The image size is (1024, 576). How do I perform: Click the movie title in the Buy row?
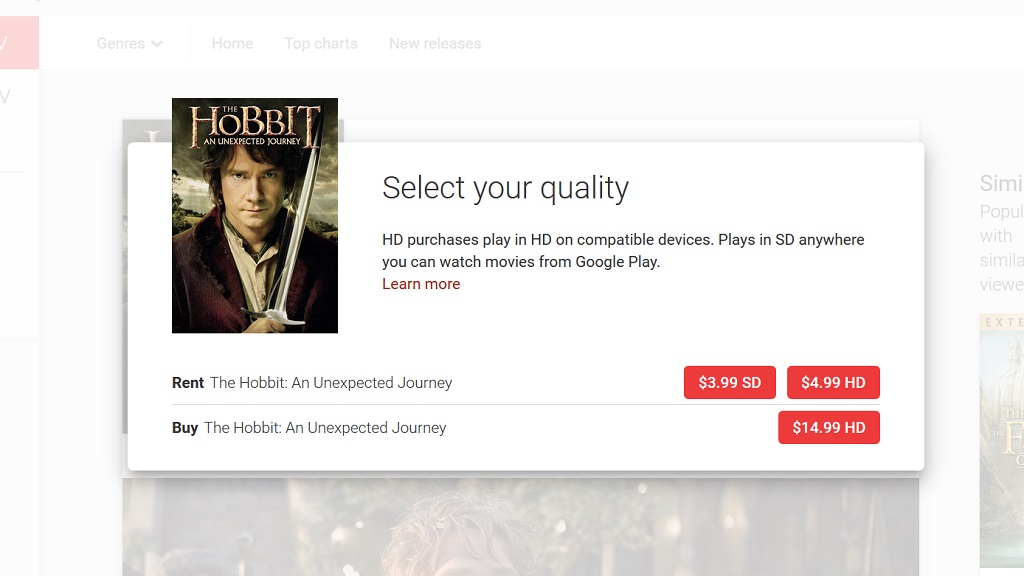pyautogui.click(x=325, y=428)
